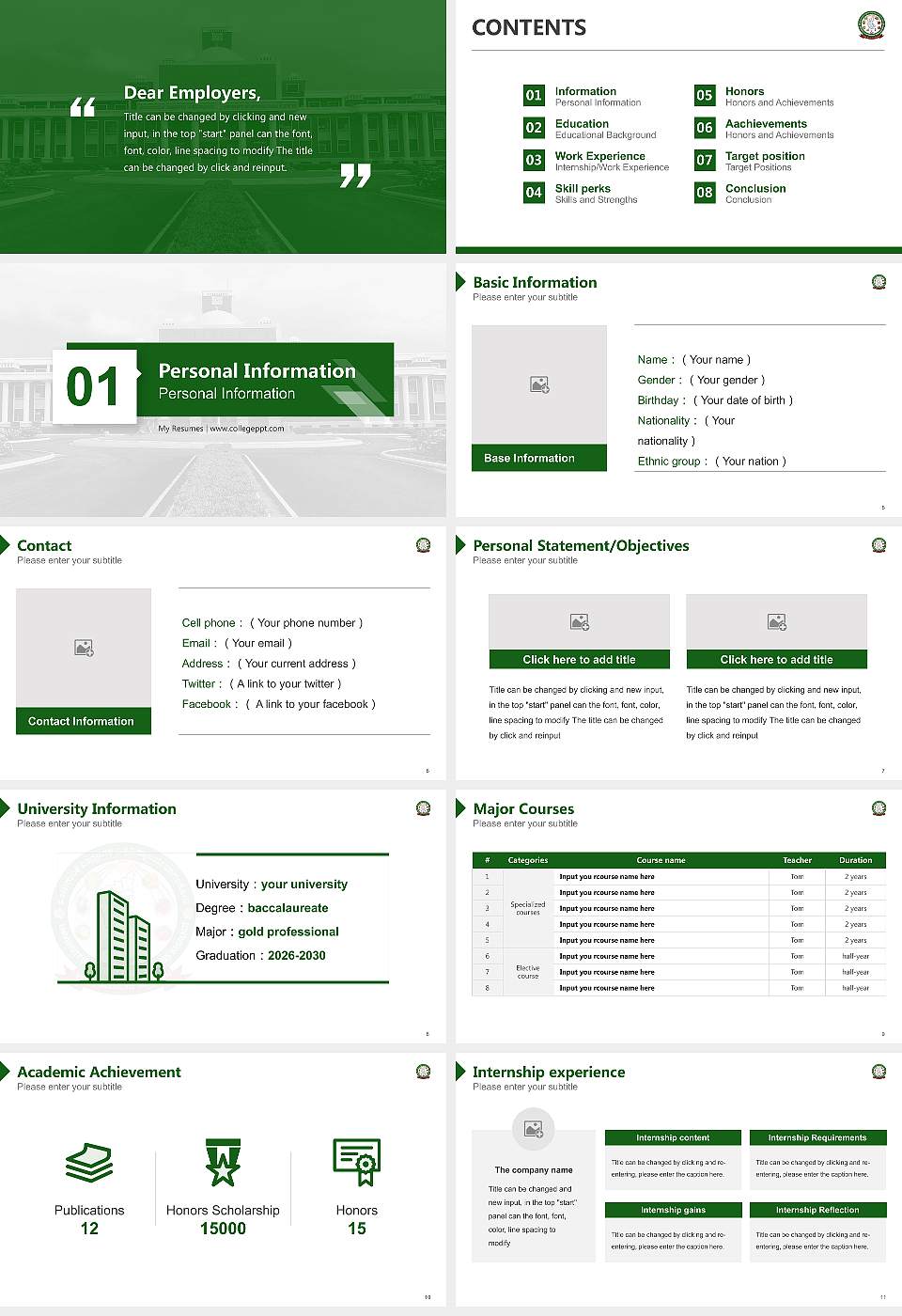This screenshot has width=902, height=1316.
Task: Click the 'Twitter' link line
Action: click(261, 684)
